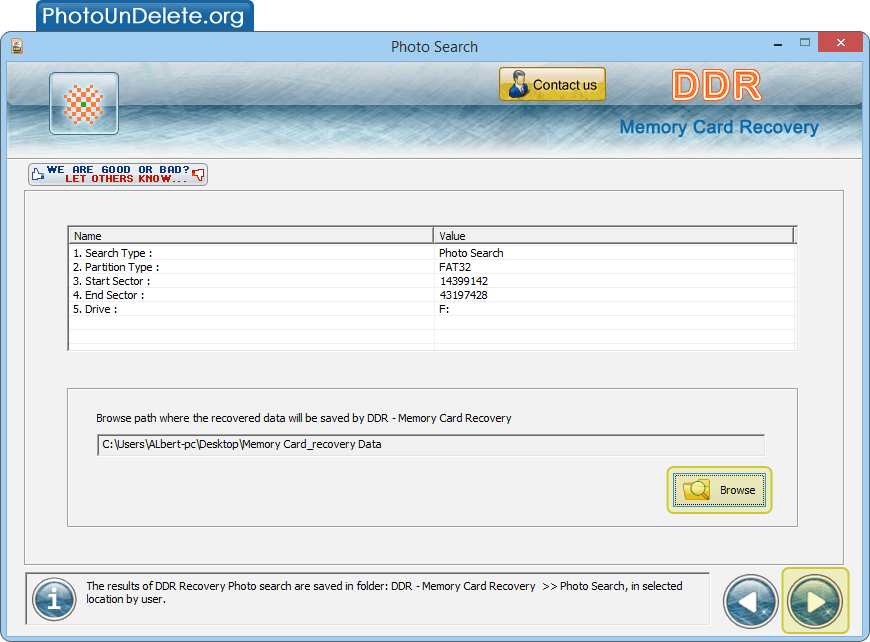Close the Photo Search window
This screenshot has height=642, width=870.
[840, 42]
